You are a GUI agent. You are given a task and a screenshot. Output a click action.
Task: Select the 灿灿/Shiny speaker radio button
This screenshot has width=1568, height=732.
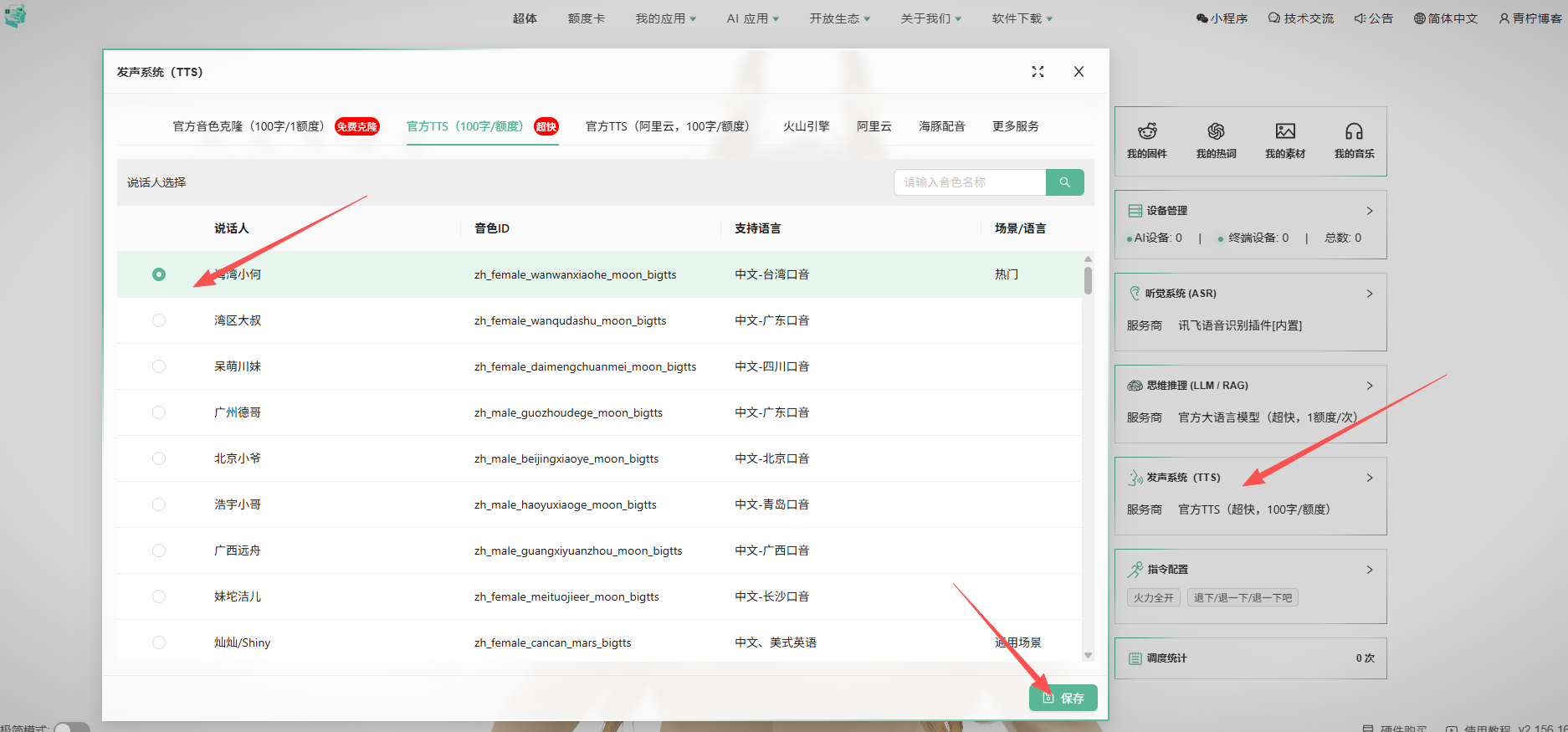[159, 642]
